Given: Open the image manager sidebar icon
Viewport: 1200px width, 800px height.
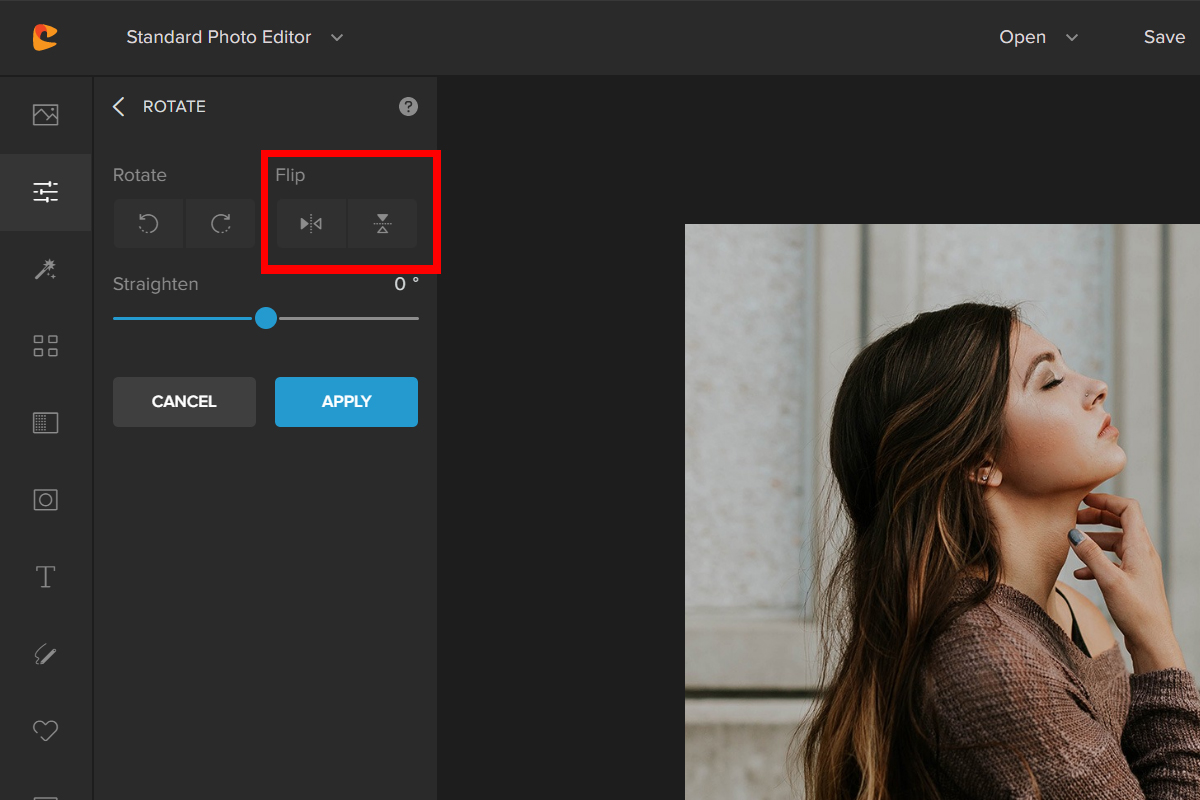Looking at the screenshot, I should (x=45, y=115).
